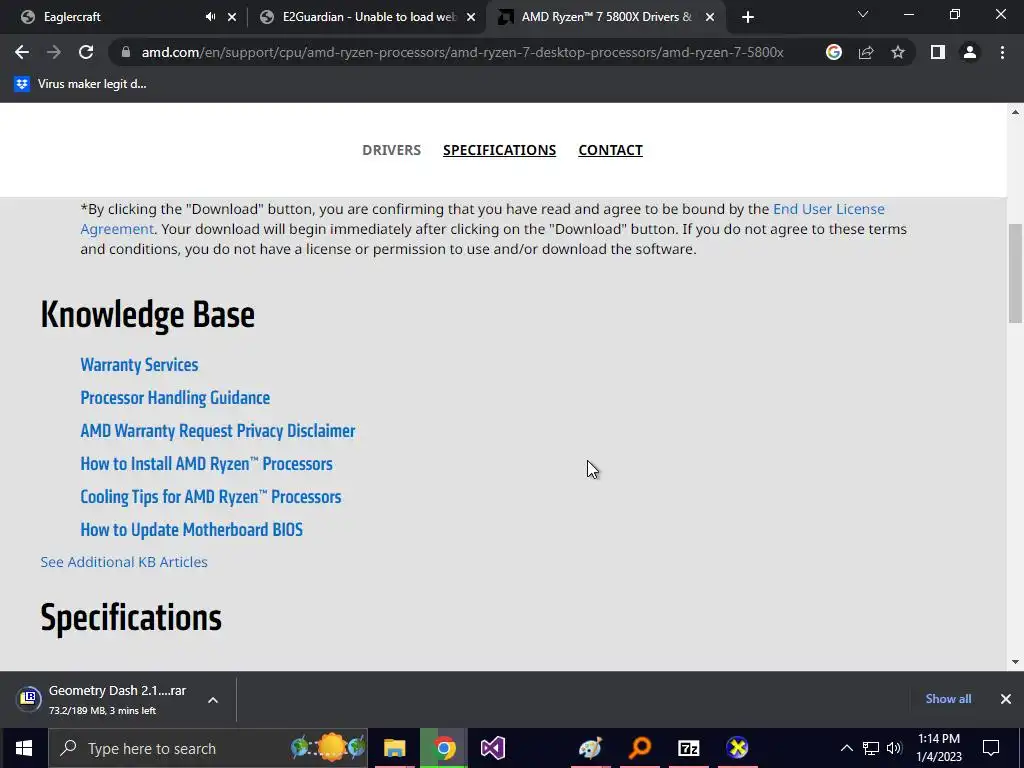
Task: Click the taskbar search box
Action: point(208,748)
